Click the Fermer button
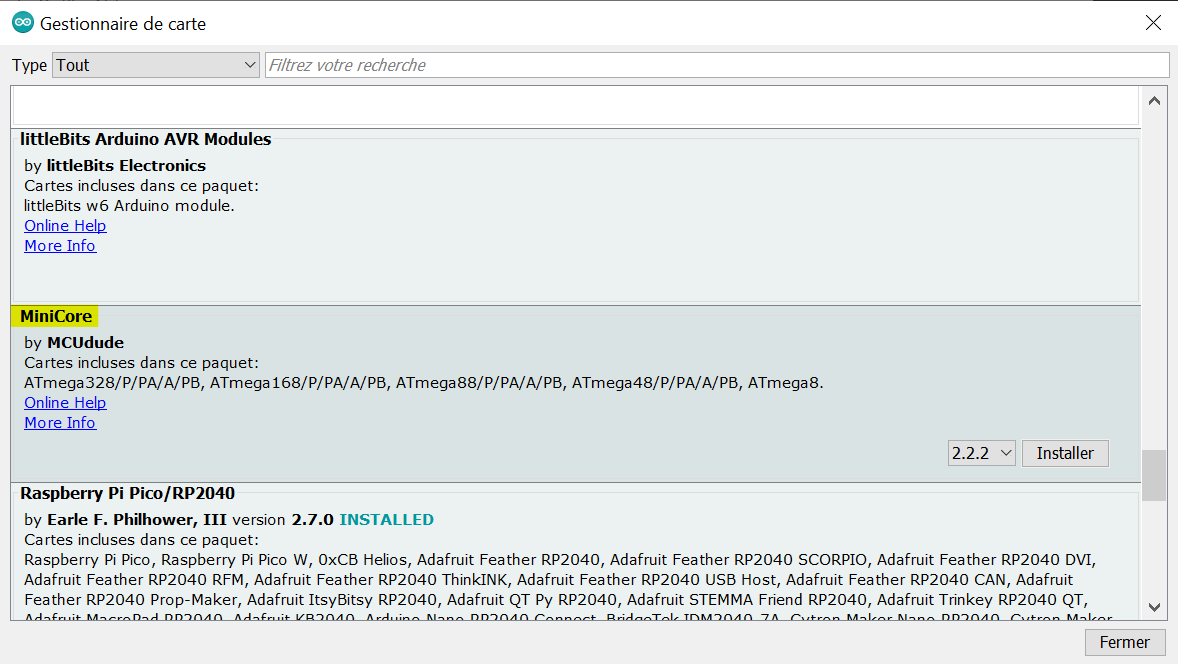Viewport: 1178px width, 664px height. point(1124,642)
